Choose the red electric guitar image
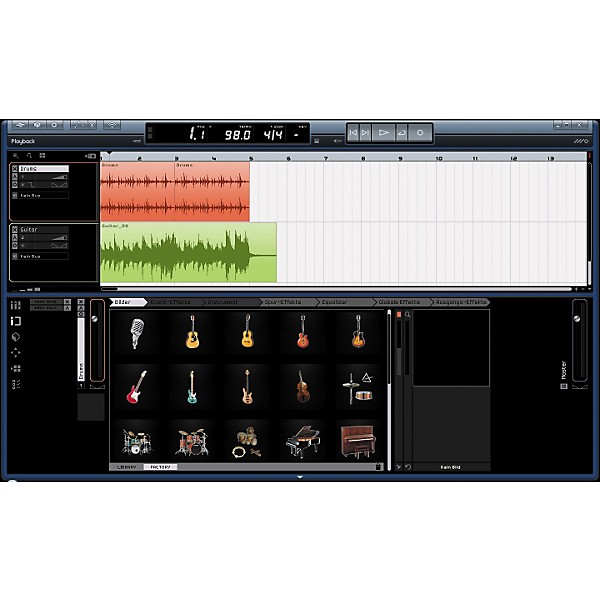 tap(136, 386)
